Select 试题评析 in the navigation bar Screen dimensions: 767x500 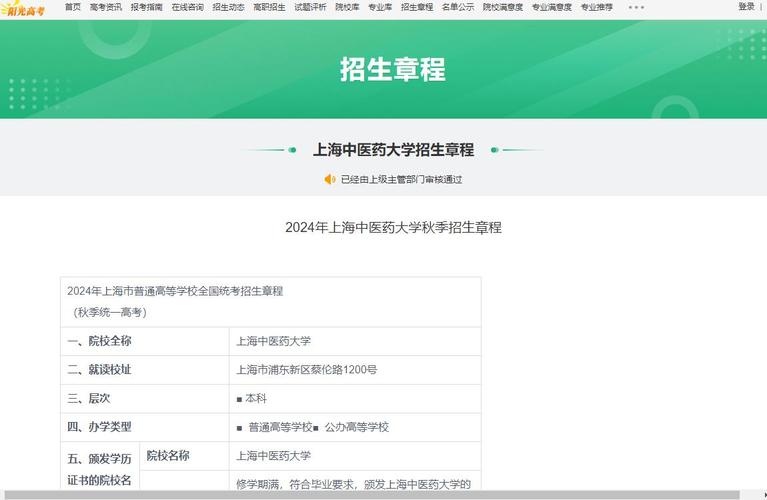point(310,7)
